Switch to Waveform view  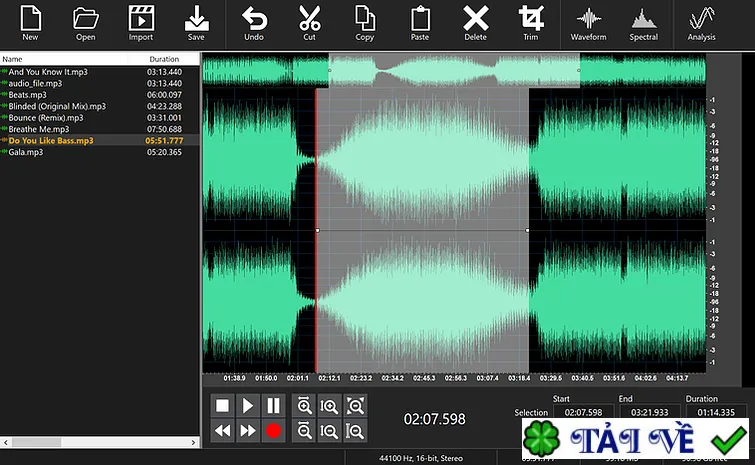tap(588, 23)
